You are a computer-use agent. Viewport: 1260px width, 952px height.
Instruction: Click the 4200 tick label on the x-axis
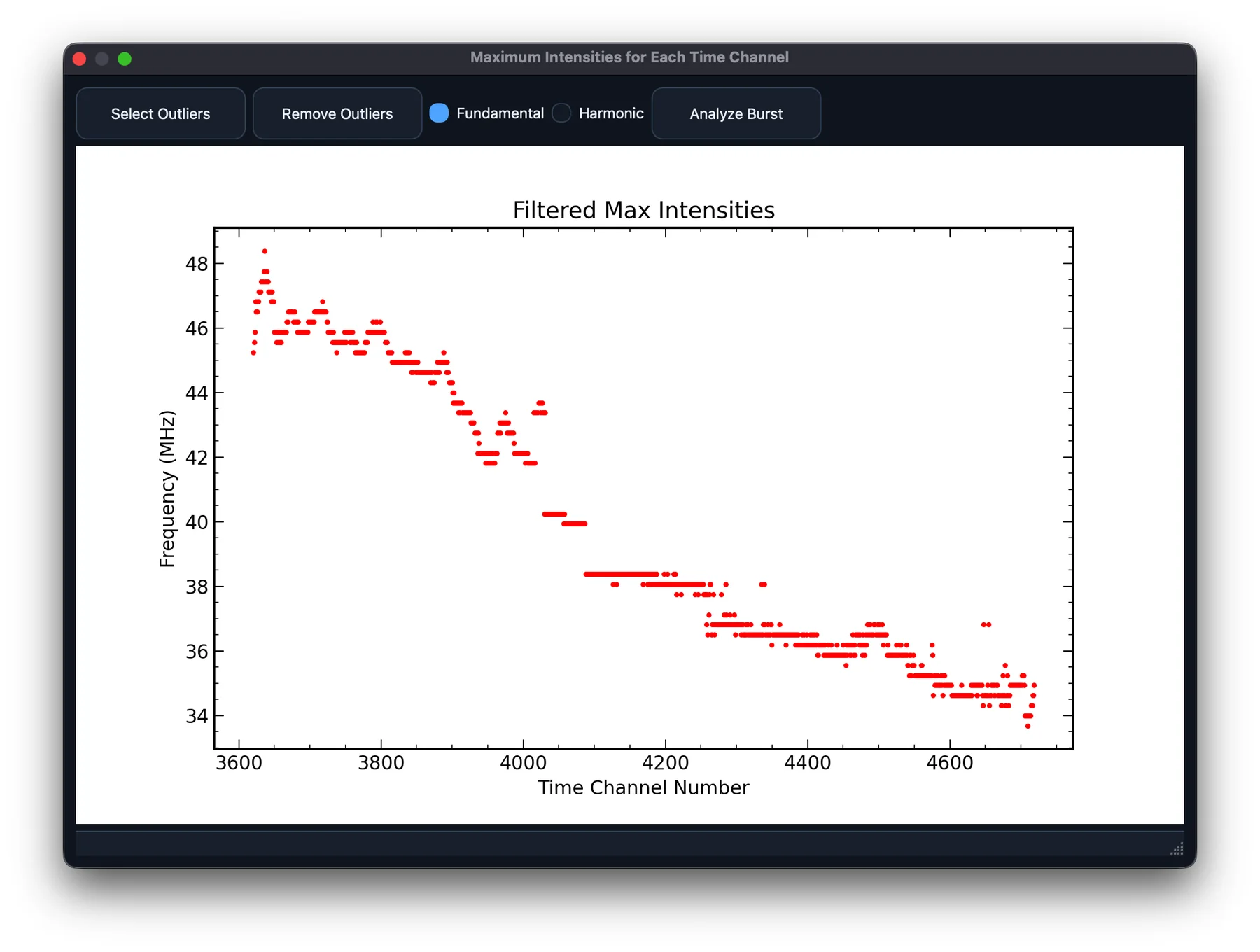665,762
